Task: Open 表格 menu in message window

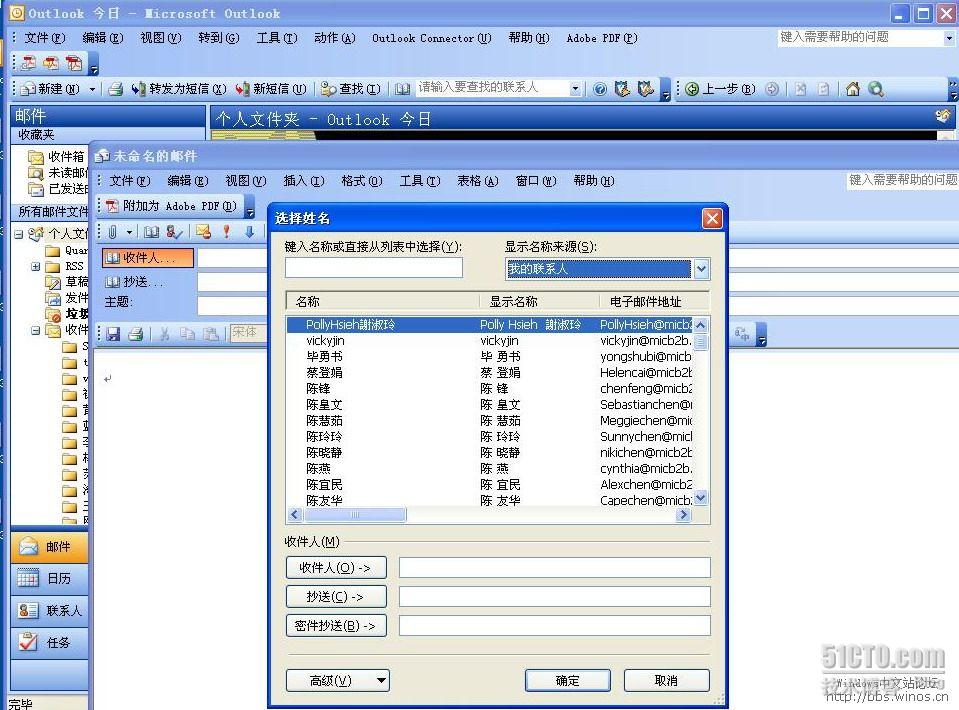Action: pos(478,181)
